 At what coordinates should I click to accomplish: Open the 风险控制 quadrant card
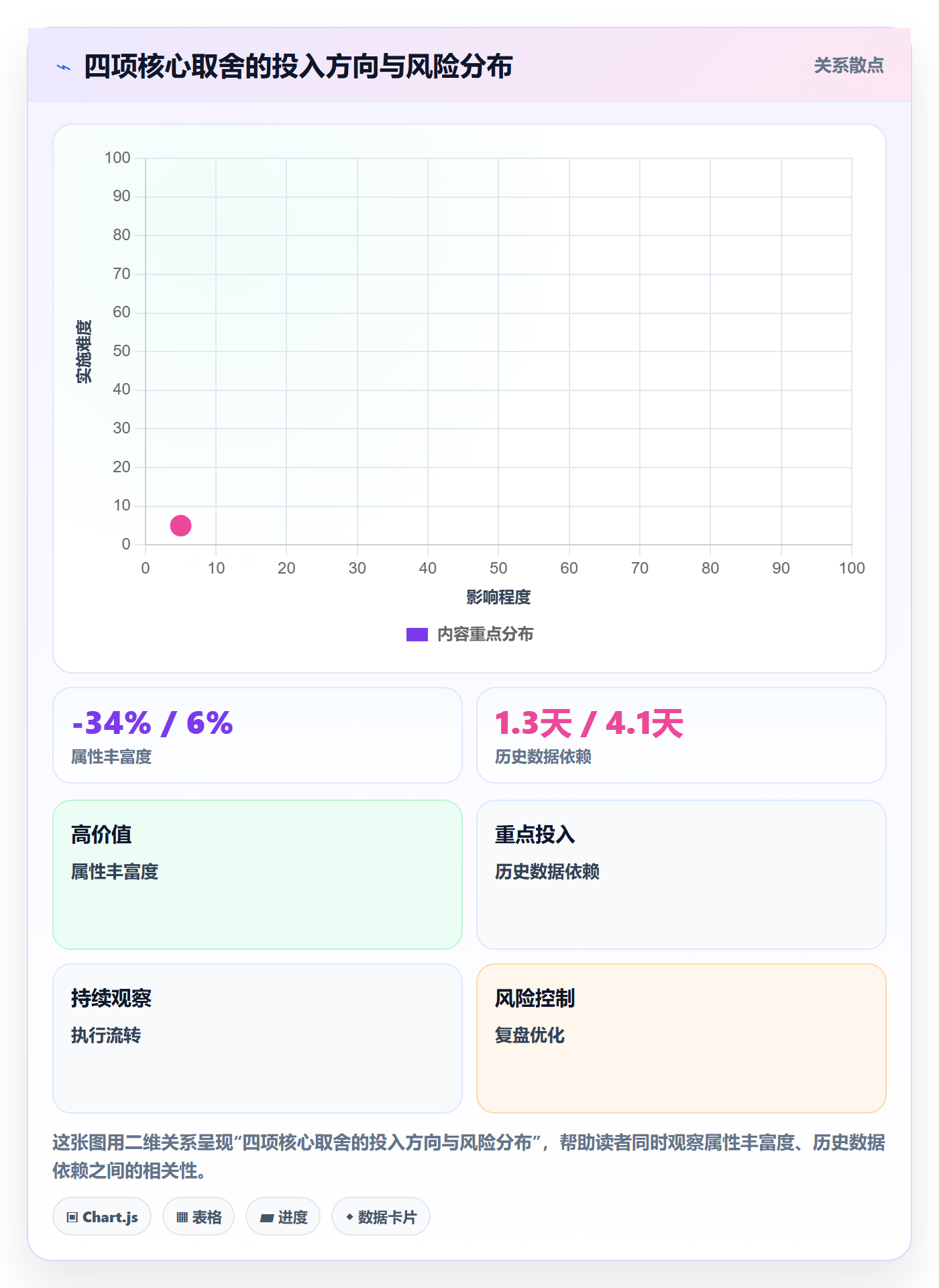(681, 1038)
